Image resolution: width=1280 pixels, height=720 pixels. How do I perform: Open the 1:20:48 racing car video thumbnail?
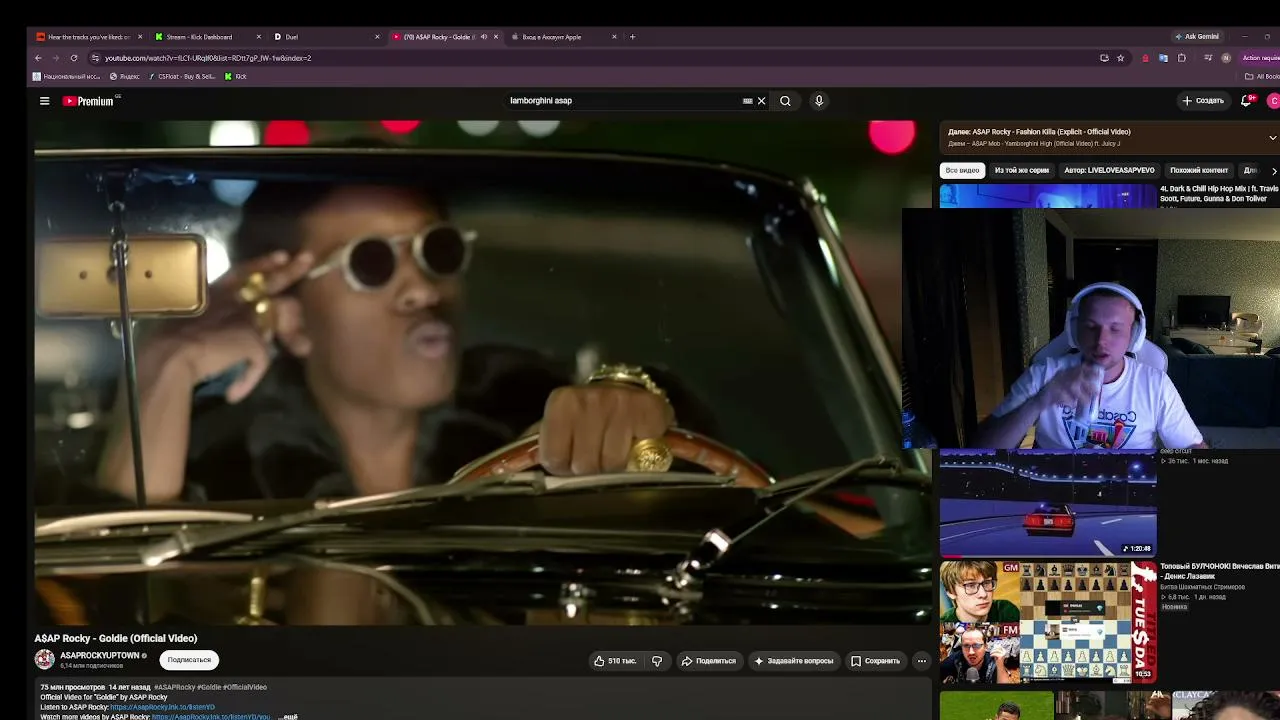point(1048,503)
